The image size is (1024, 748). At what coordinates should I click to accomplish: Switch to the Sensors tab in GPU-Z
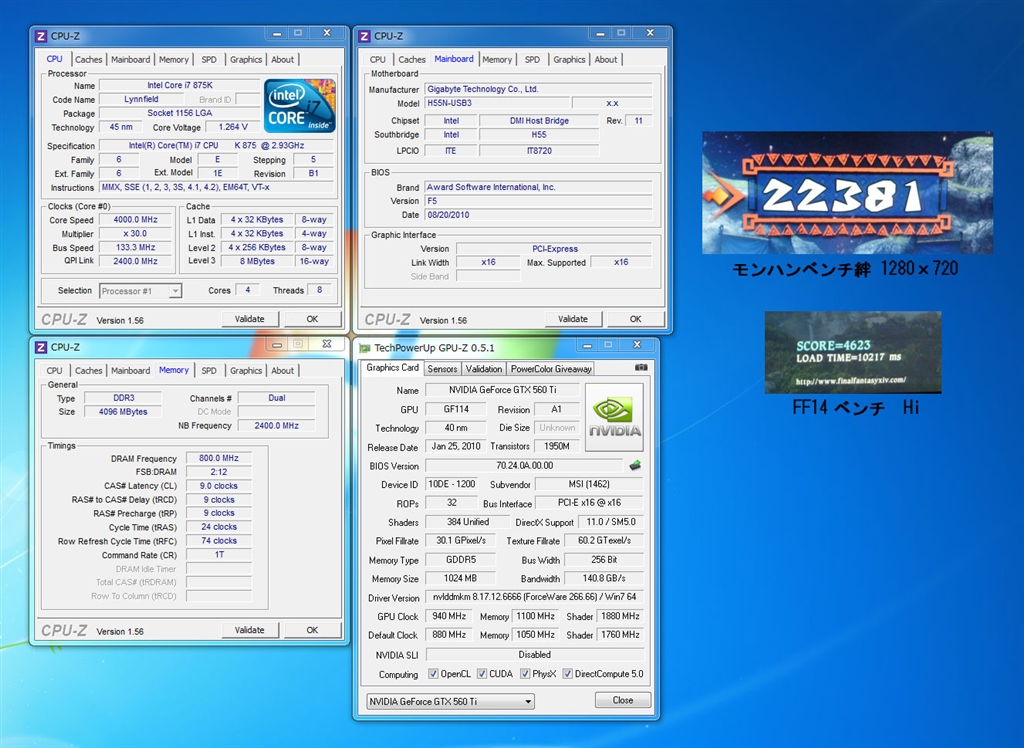(442, 369)
